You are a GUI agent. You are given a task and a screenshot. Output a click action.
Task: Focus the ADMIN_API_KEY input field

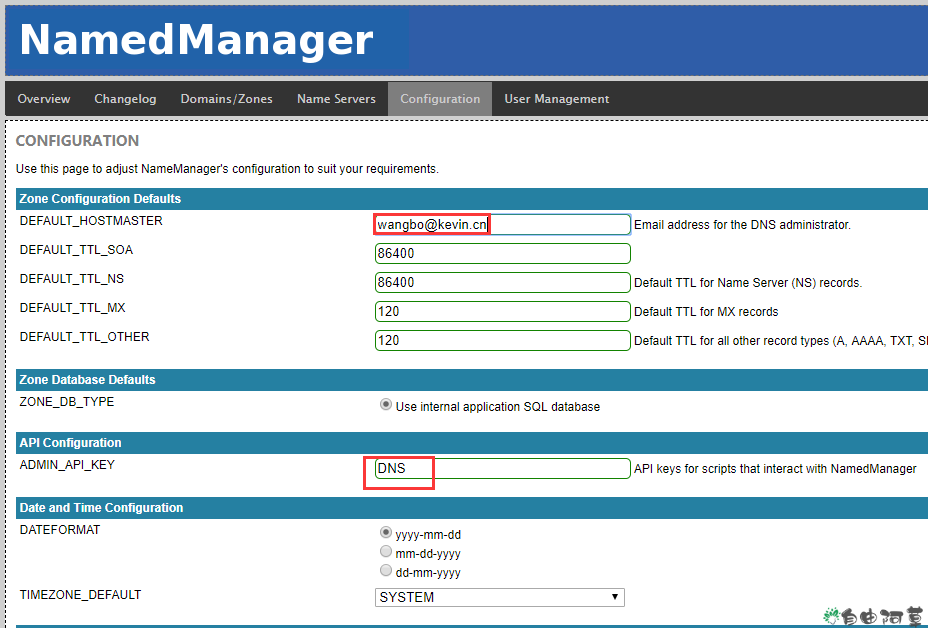pos(502,468)
